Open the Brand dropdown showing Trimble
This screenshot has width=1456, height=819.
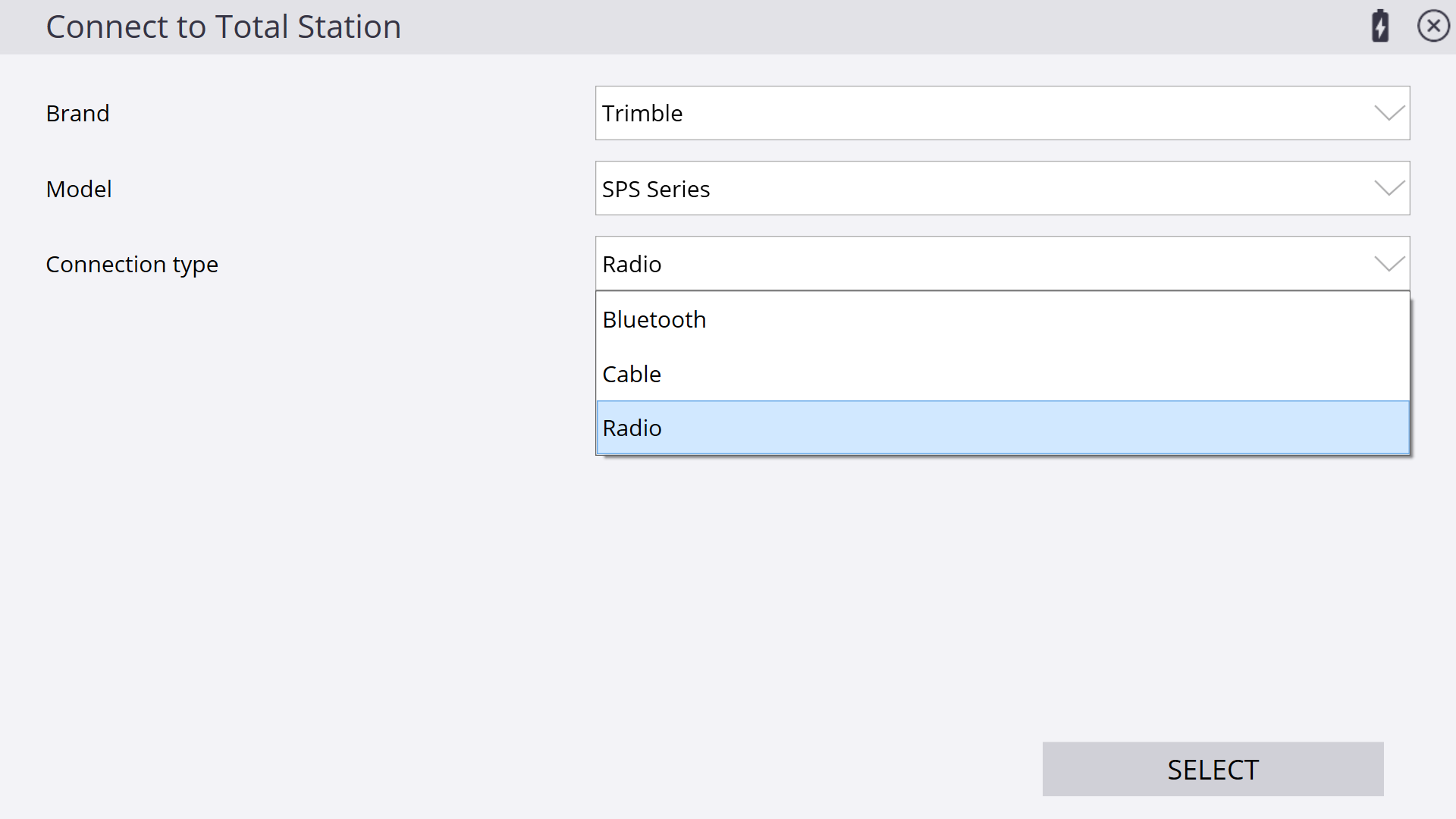[1003, 113]
